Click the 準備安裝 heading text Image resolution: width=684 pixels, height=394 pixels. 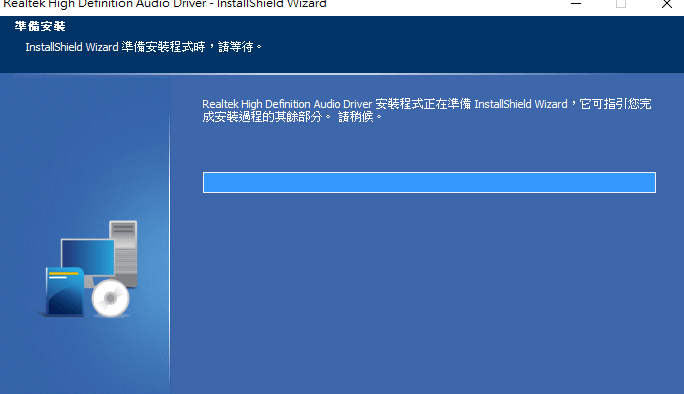pyautogui.click(x=40, y=27)
